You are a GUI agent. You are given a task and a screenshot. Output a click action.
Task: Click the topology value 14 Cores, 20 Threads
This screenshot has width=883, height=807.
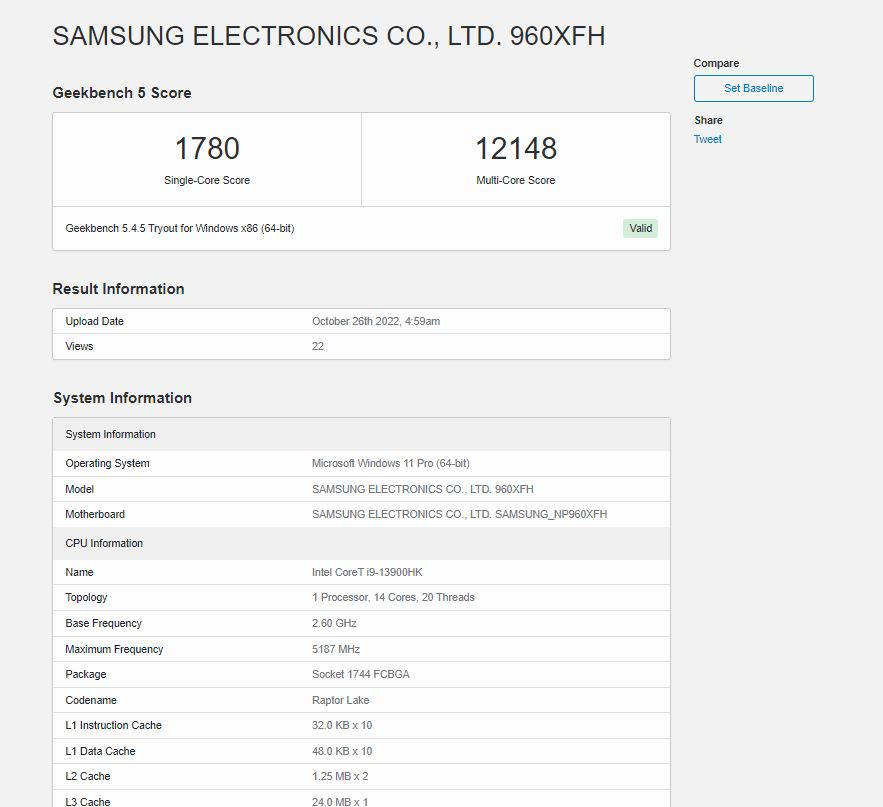393,597
